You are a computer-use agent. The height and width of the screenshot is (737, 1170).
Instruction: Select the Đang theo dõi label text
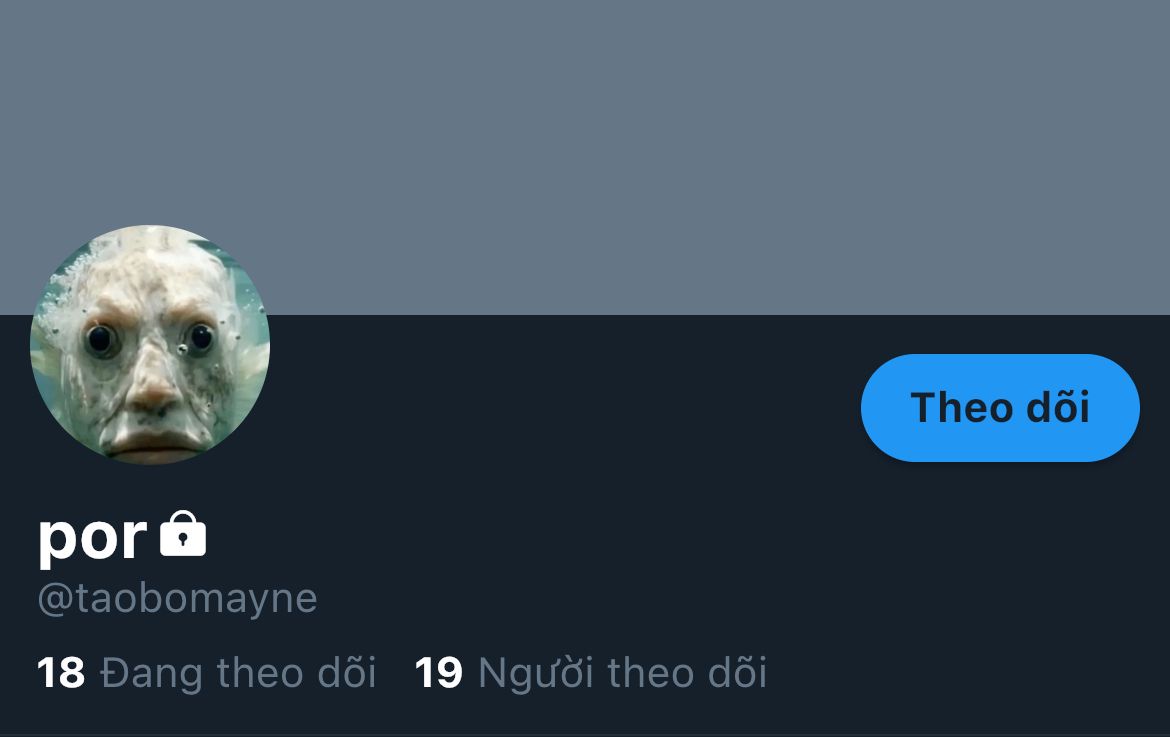coord(238,672)
